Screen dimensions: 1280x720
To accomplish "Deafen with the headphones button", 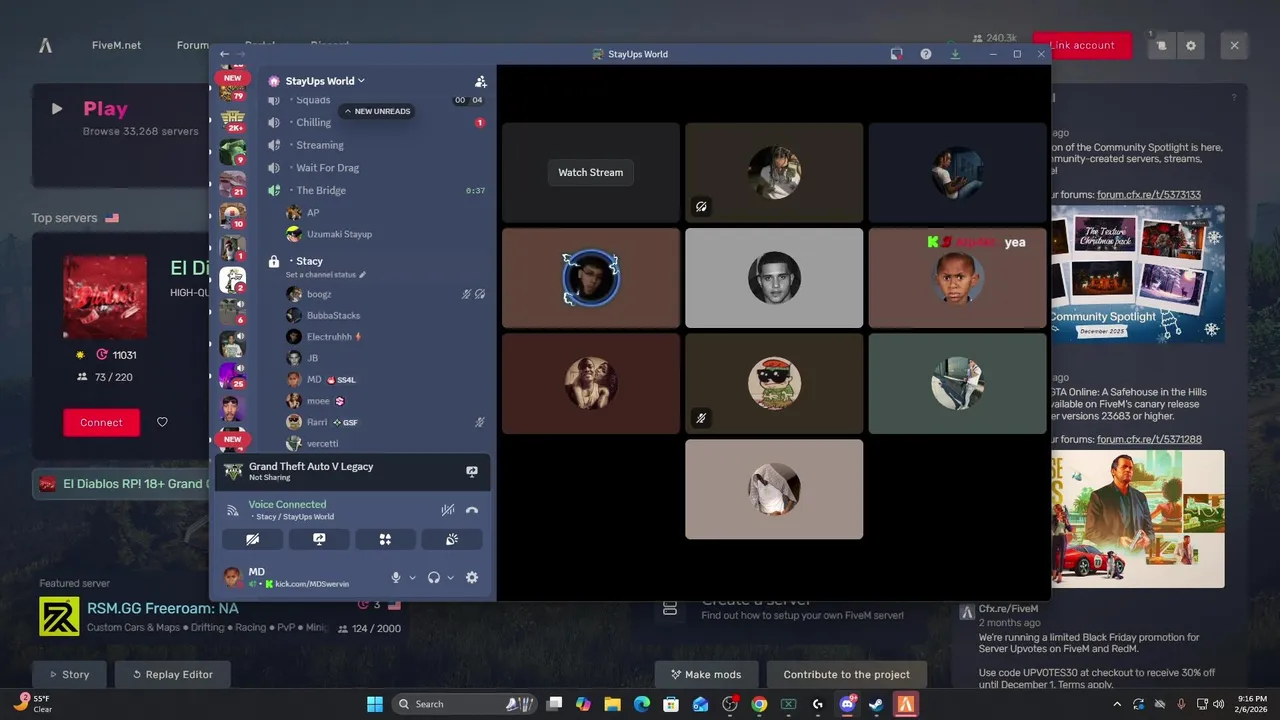I will point(434,577).
